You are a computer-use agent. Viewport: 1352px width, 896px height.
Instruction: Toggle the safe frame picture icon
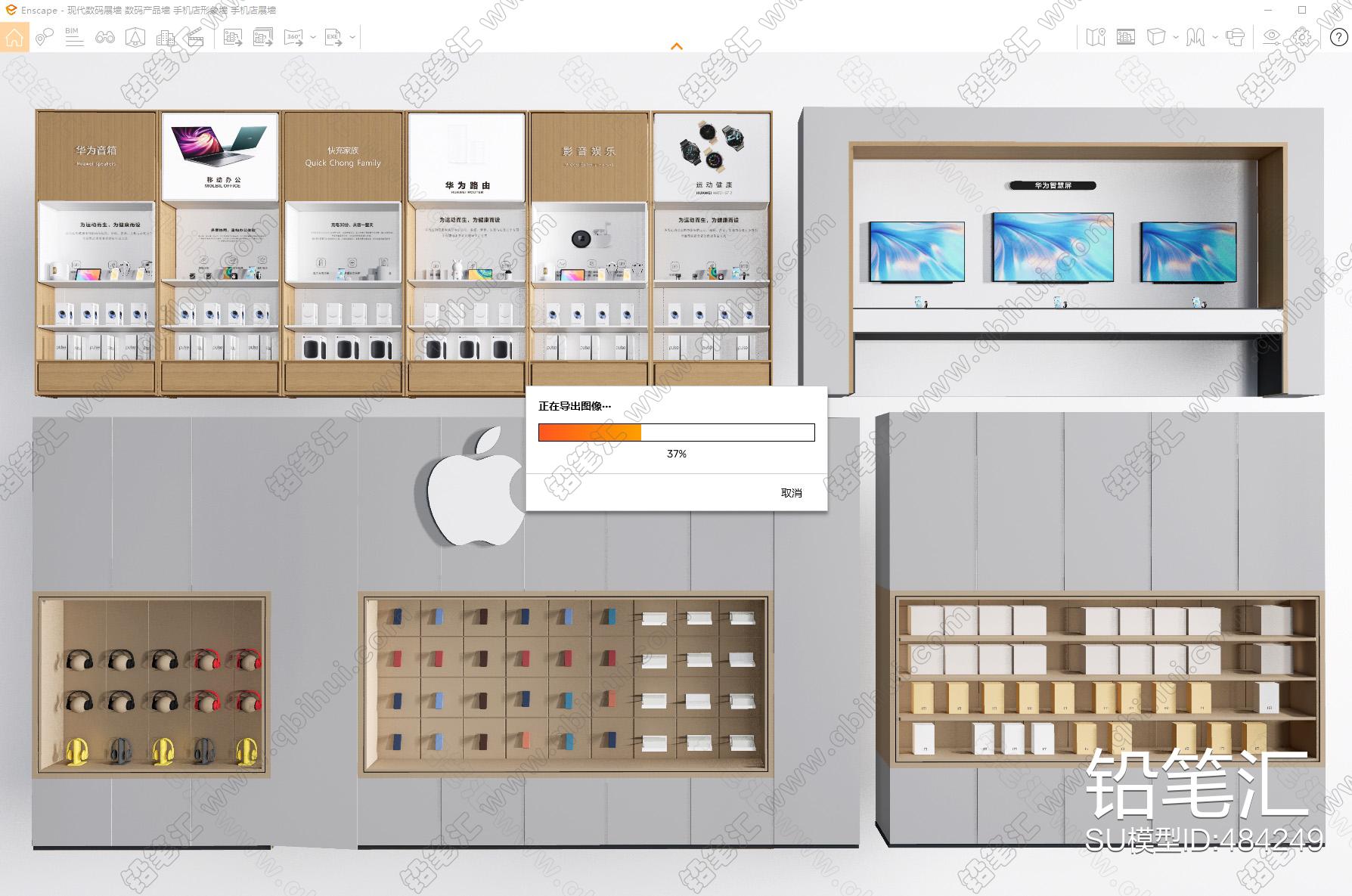pyautogui.click(x=1126, y=37)
